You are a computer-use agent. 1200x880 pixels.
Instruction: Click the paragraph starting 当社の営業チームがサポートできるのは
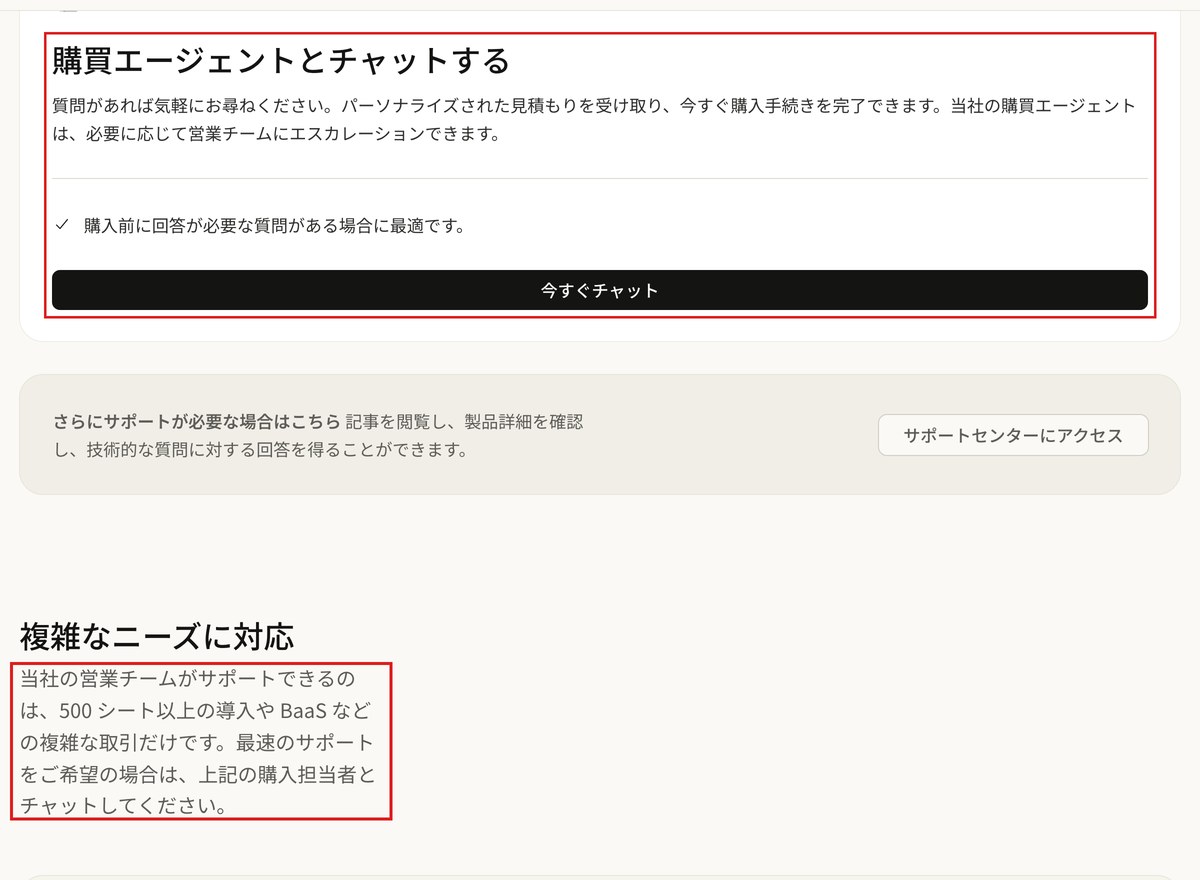(198, 741)
